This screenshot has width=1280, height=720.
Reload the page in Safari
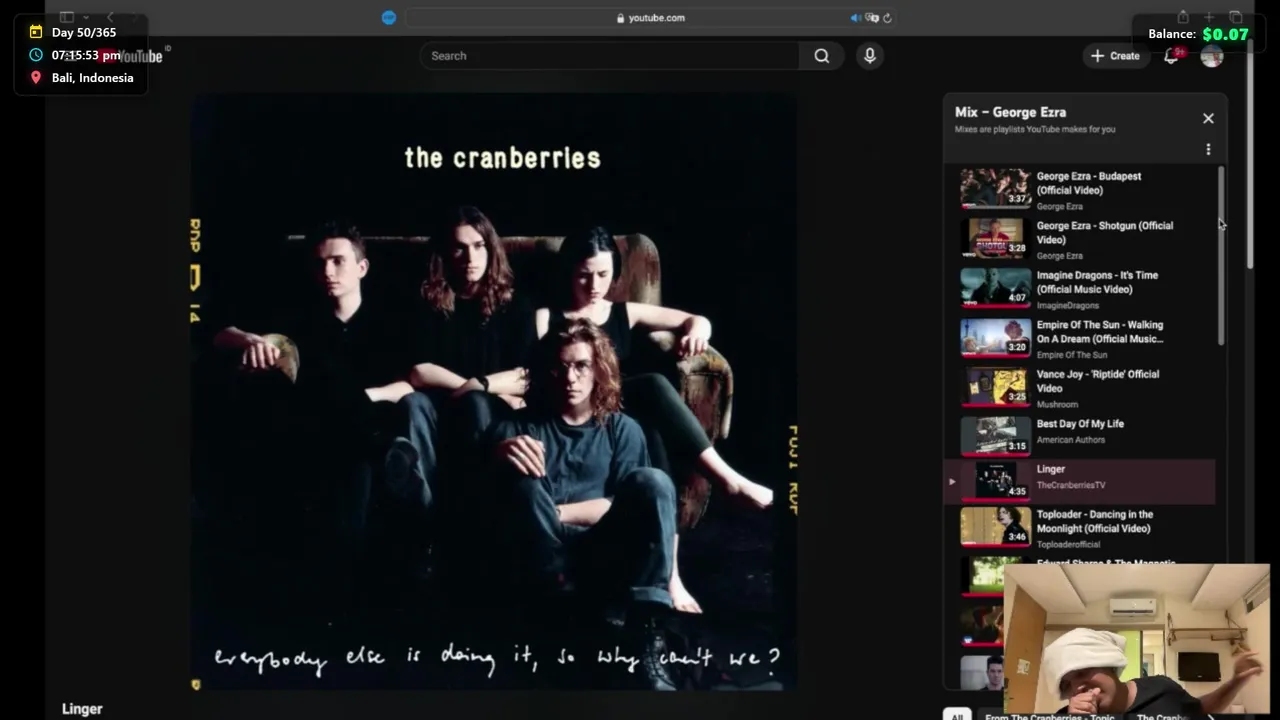[x=887, y=17]
